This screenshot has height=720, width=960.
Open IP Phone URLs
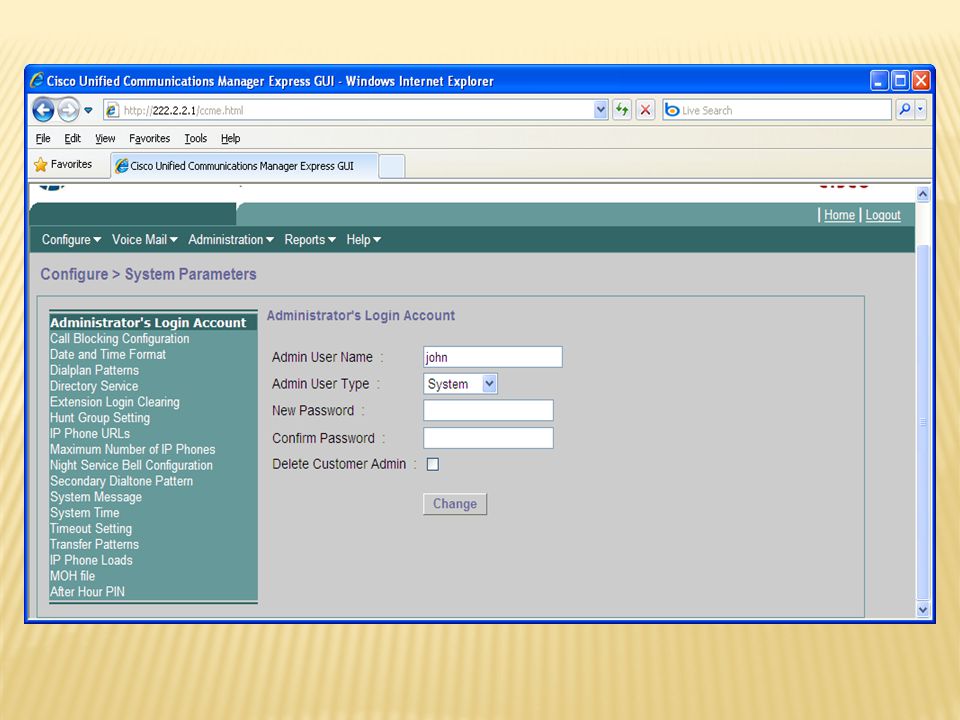click(89, 433)
